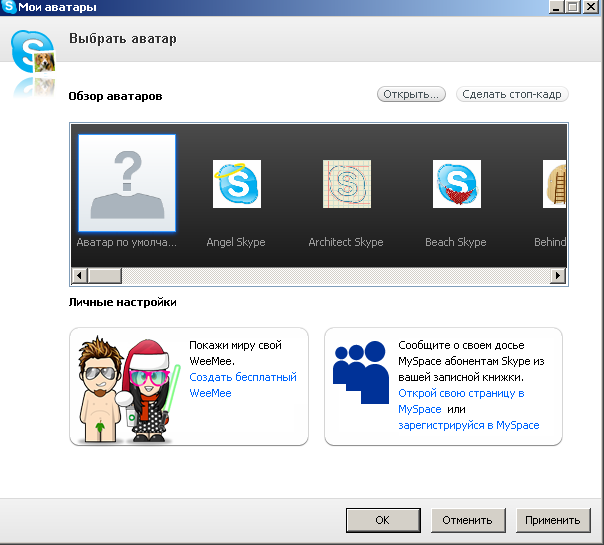This screenshot has width=604, height=545.
Task: Click the Skype icon in the title bar
Action: 8,7
